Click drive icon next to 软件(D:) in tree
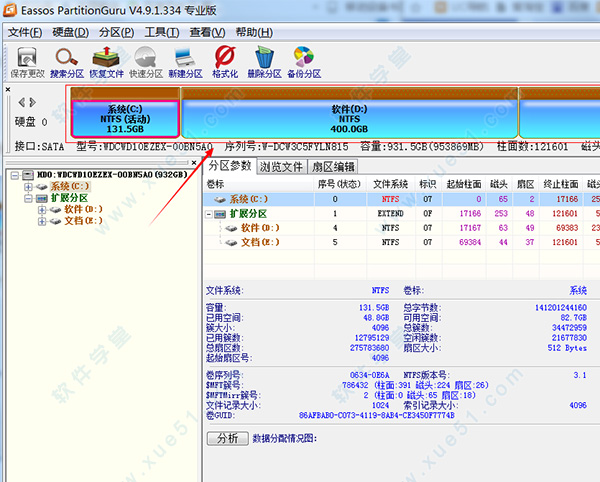 [55, 210]
